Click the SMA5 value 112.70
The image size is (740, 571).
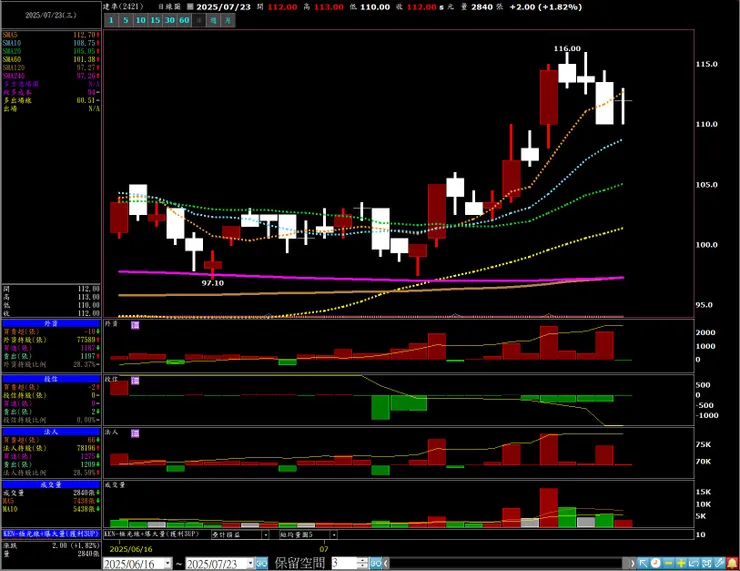(86, 35)
